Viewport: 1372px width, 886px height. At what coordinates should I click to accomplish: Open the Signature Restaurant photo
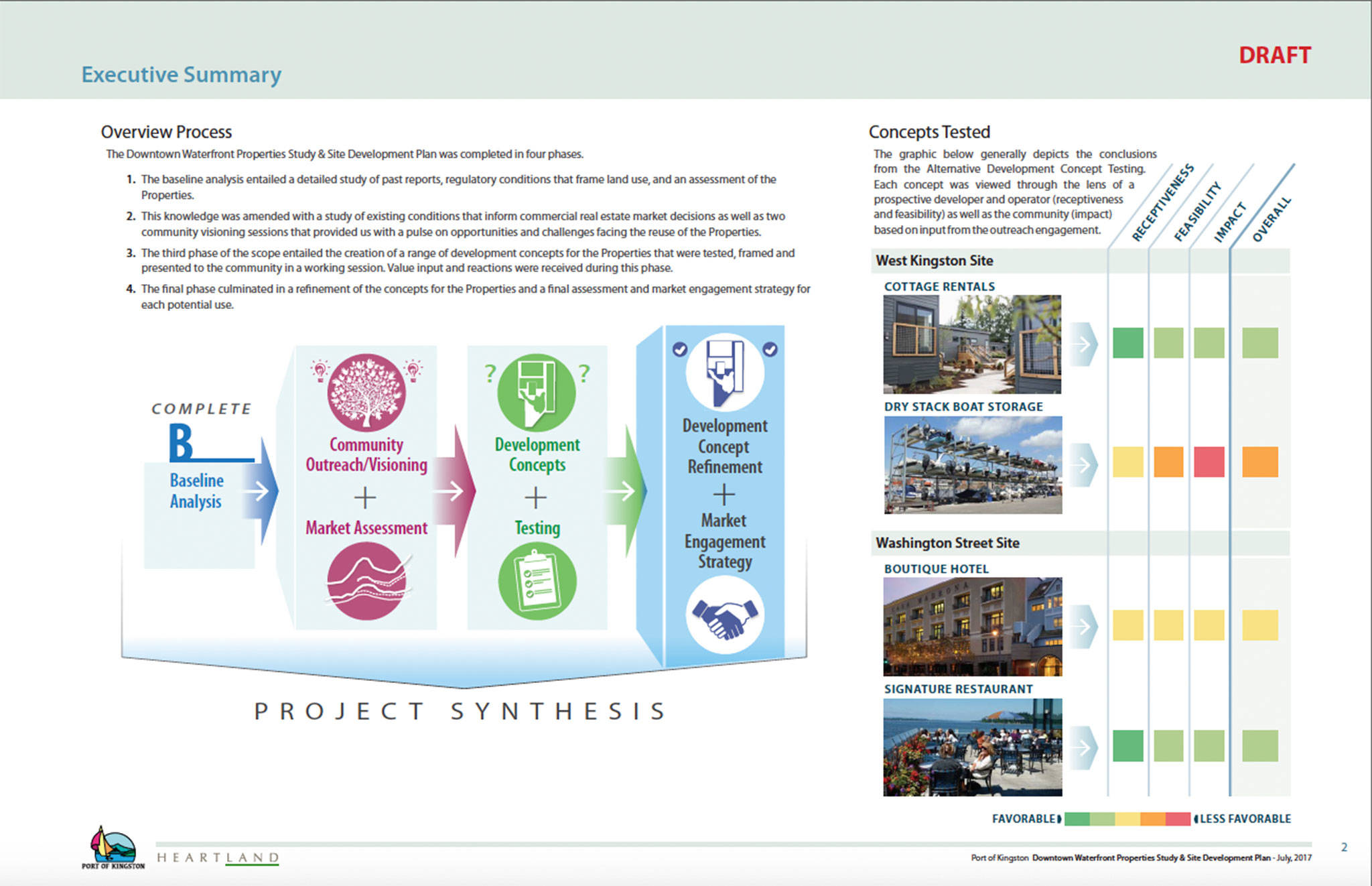[x=973, y=747]
